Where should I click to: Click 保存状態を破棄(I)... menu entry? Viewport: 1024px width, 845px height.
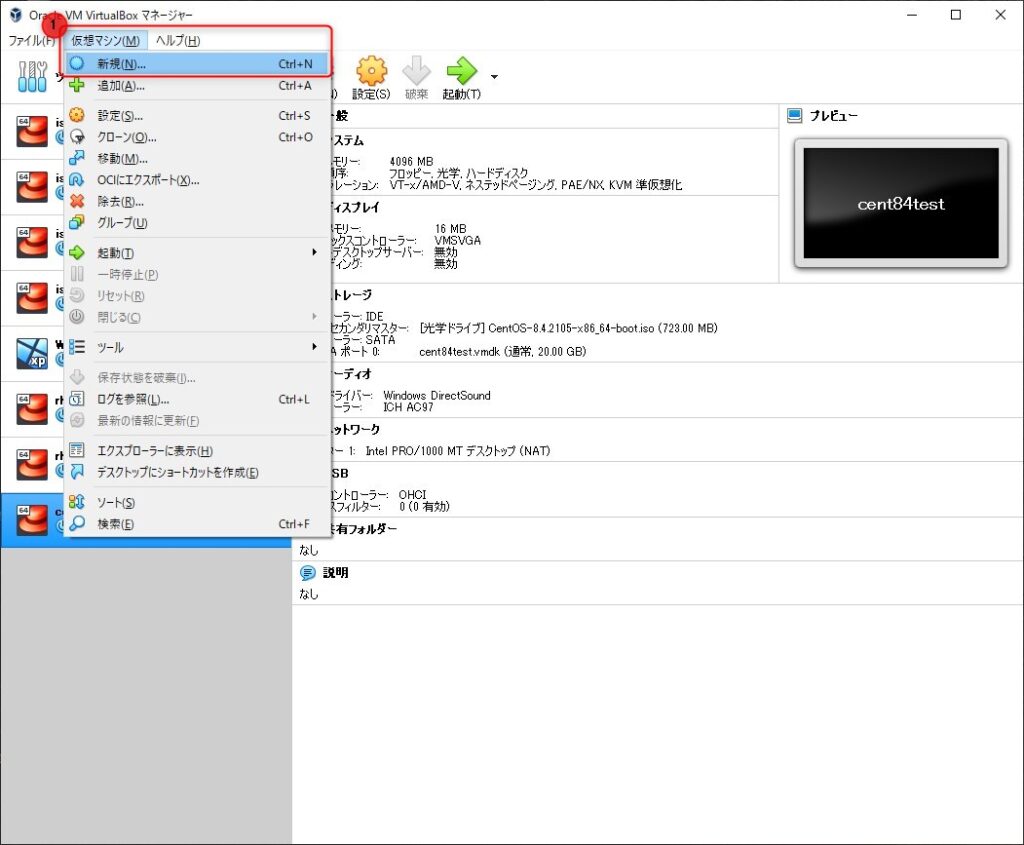coord(196,378)
